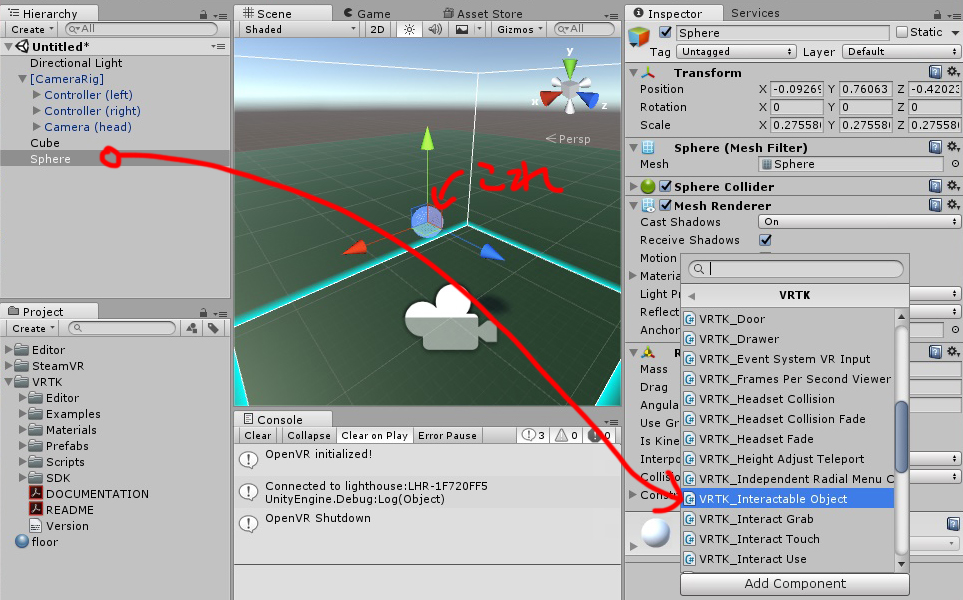Switch to the Game tab
This screenshot has width=963, height=600.
pos(371,12)
